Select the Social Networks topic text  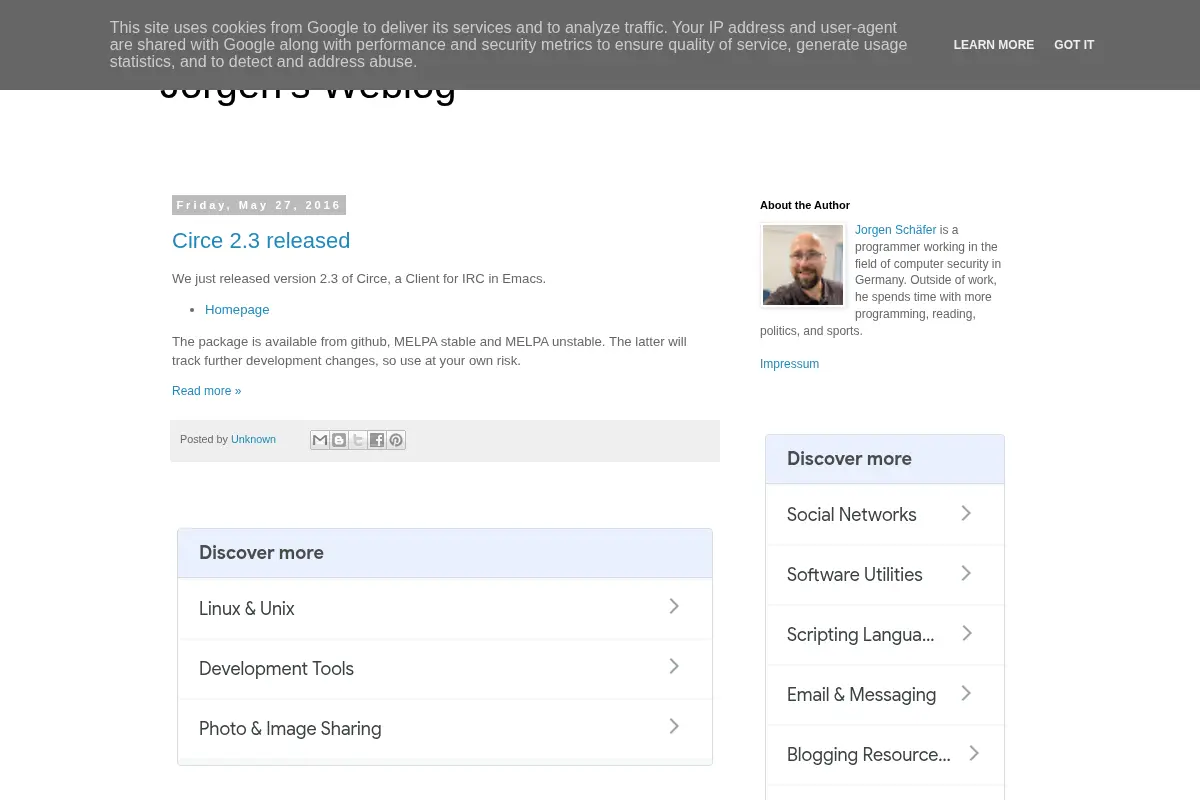pos(852,515)
